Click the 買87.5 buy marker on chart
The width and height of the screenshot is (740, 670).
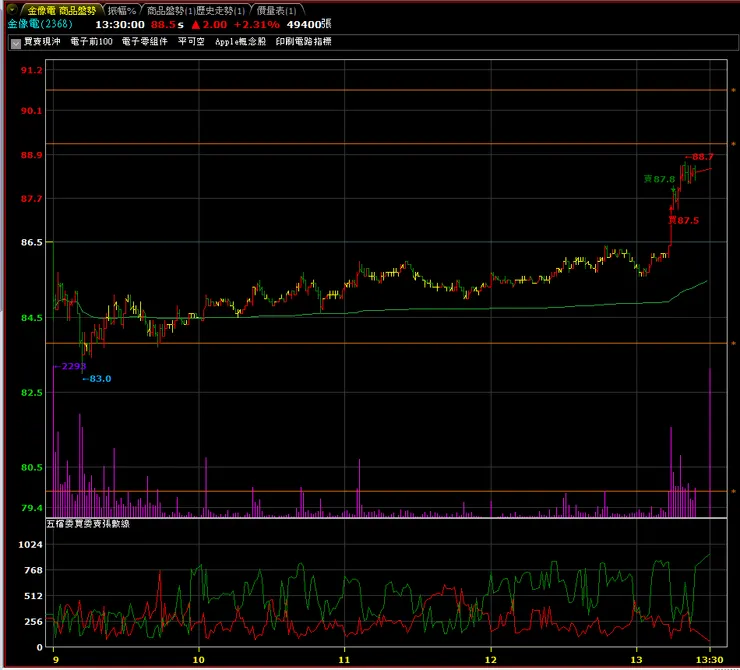683,220
